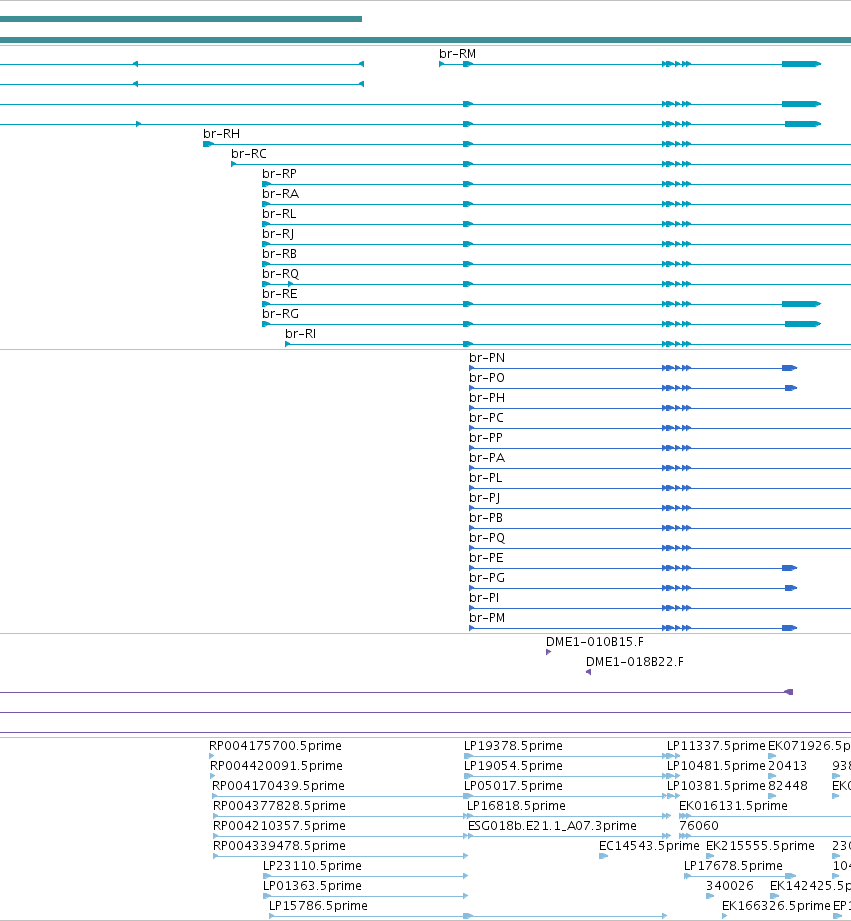The height and width of the screenshot is (921, 851).
Task: Click br-RM thick terminal exon
Action: tap(801, 64)
